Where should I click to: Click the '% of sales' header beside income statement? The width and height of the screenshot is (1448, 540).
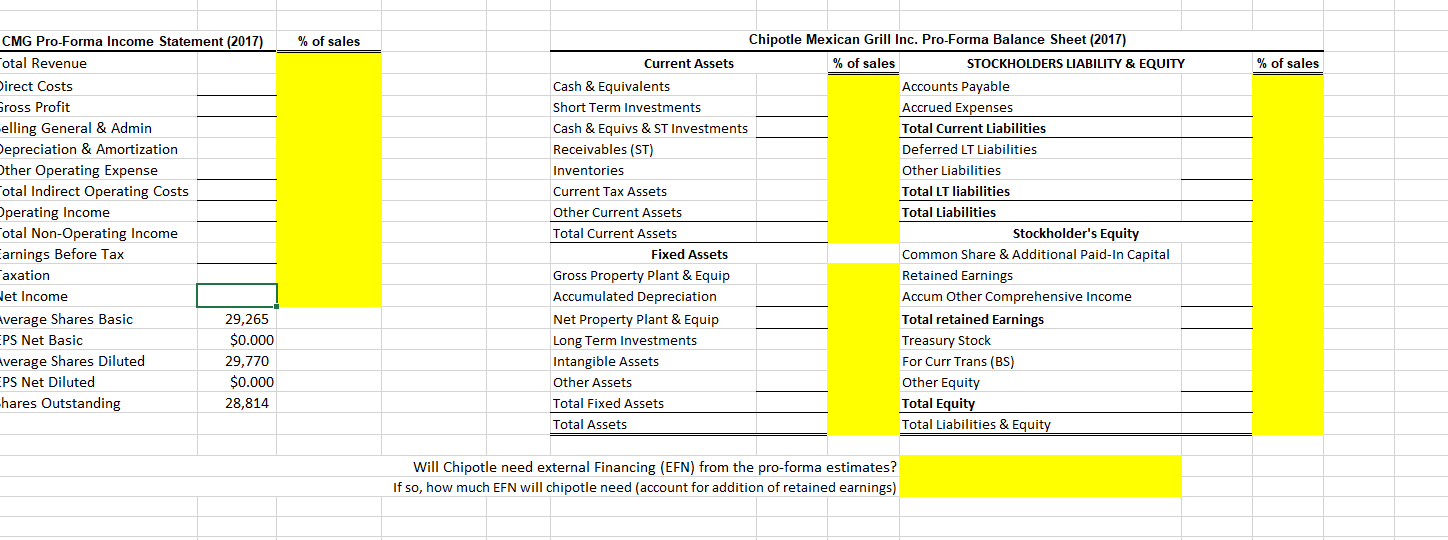tap(329, 41)
